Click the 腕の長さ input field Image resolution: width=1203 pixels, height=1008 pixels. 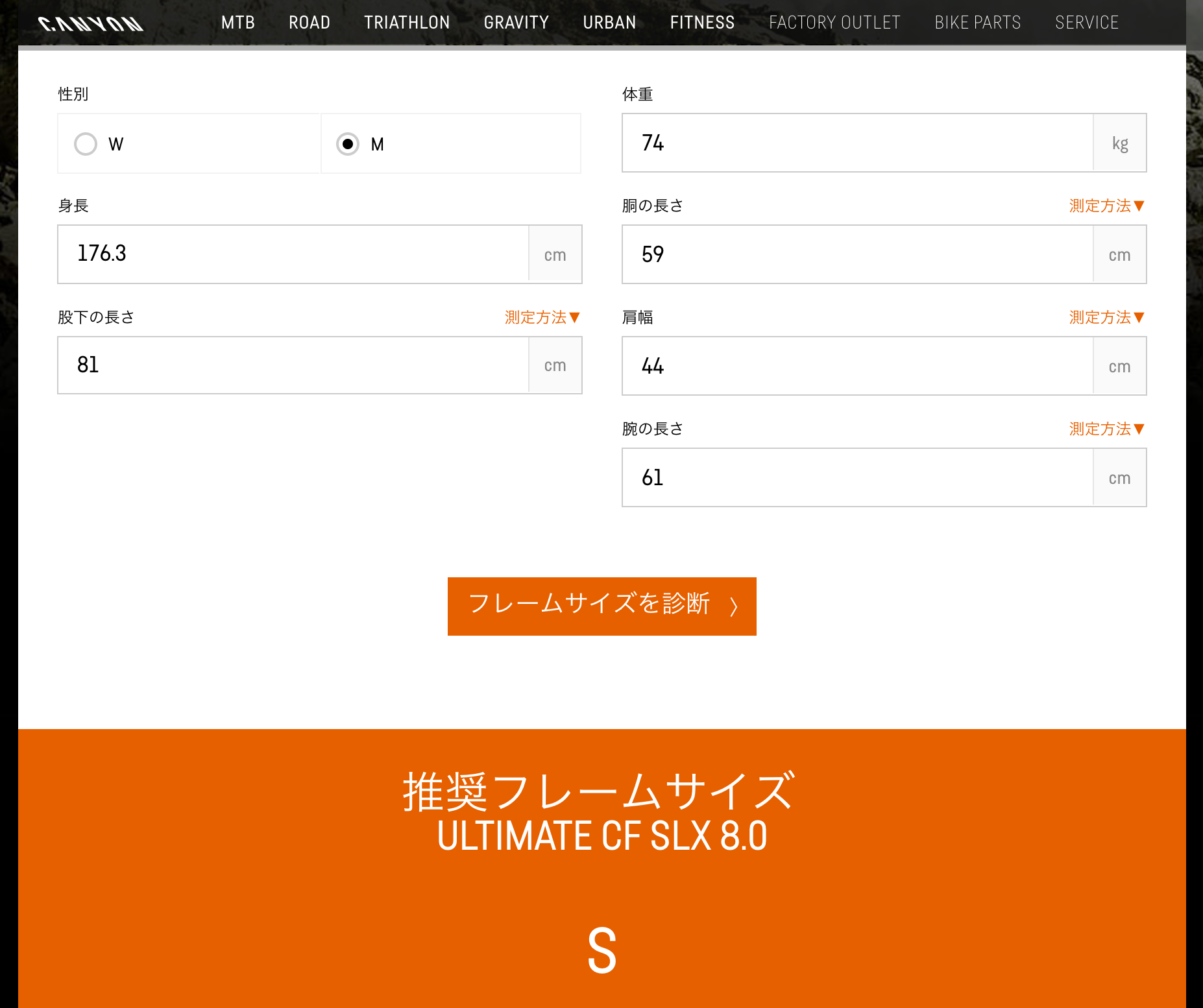(x=857, y=477)
